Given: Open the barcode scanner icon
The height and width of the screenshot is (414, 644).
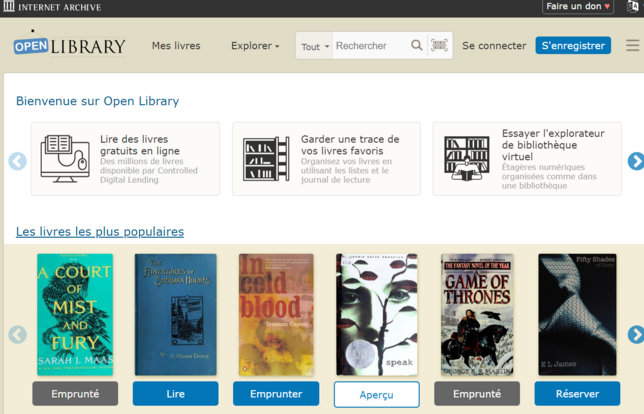Looking at the screenshot, I should click(x=439, y=46).
